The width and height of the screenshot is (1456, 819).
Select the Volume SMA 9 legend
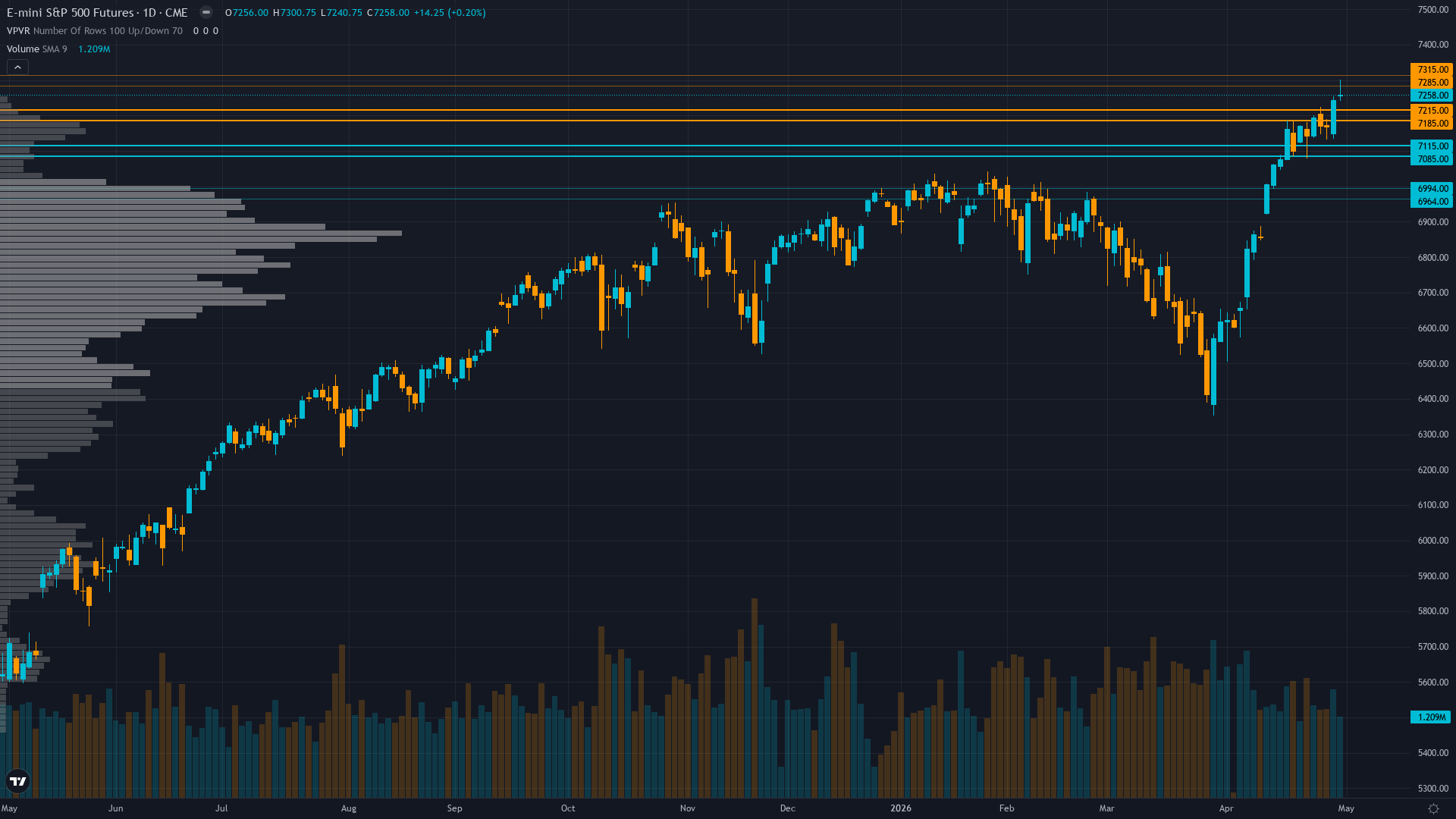[36, 49]
